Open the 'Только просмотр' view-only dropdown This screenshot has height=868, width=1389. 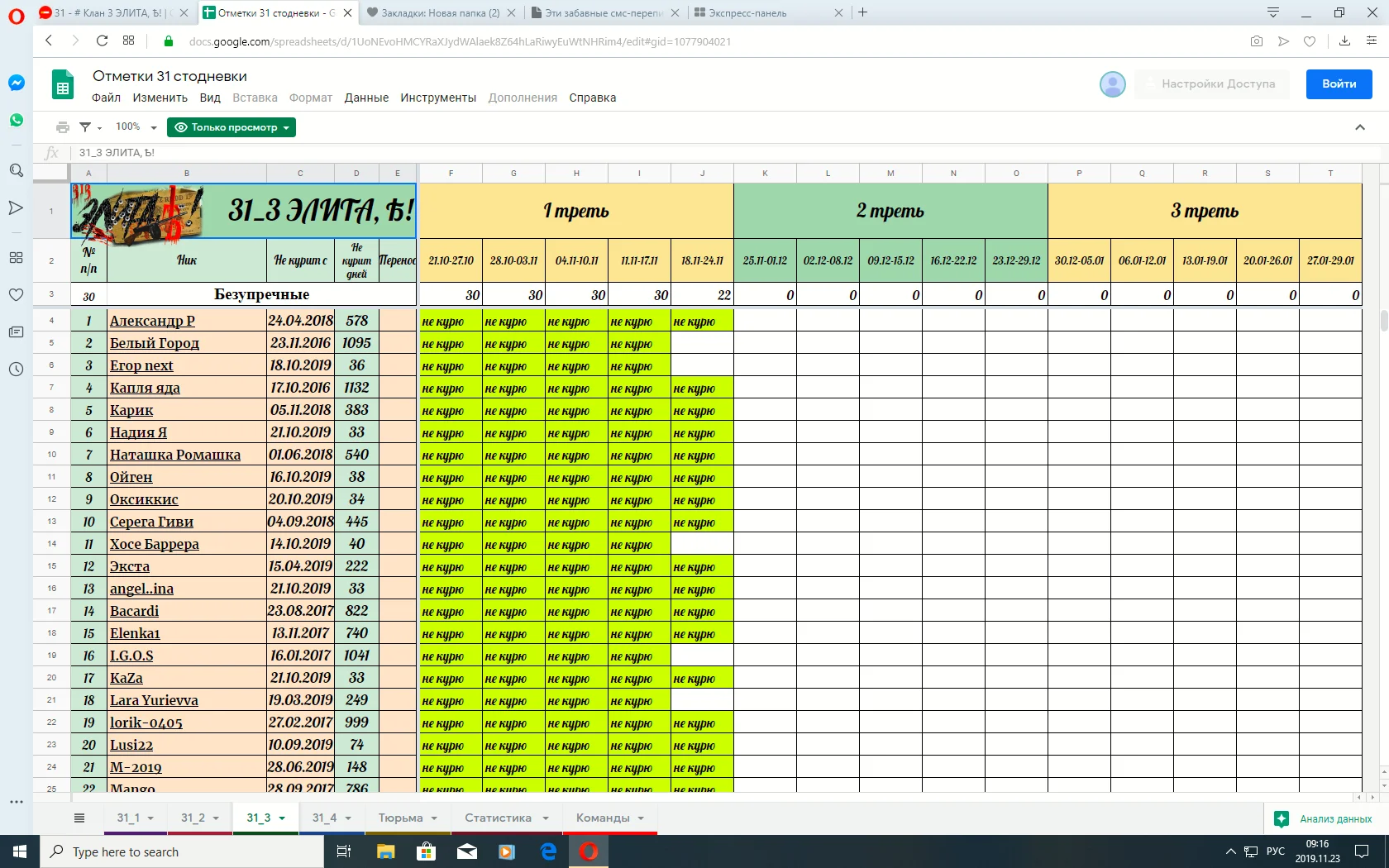[231, 127]
